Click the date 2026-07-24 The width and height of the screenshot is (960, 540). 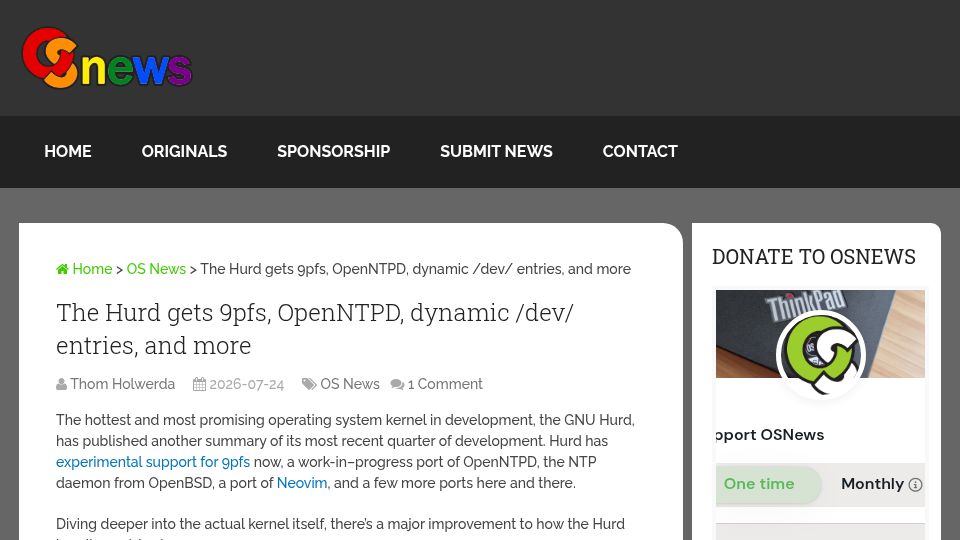point(247,384)
